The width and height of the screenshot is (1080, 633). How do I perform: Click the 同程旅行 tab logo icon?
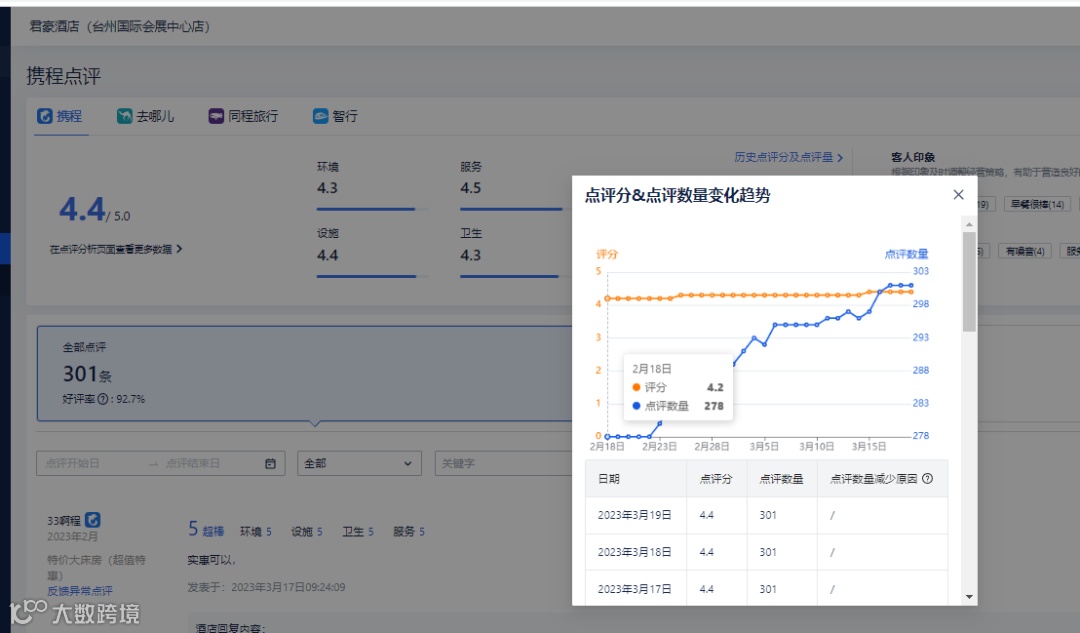tap(216, 116)
